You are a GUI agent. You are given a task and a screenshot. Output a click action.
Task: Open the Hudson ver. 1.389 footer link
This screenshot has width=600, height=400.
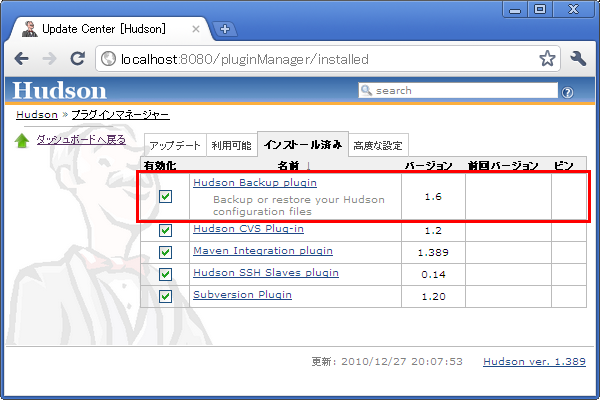(x=534, y=362)
